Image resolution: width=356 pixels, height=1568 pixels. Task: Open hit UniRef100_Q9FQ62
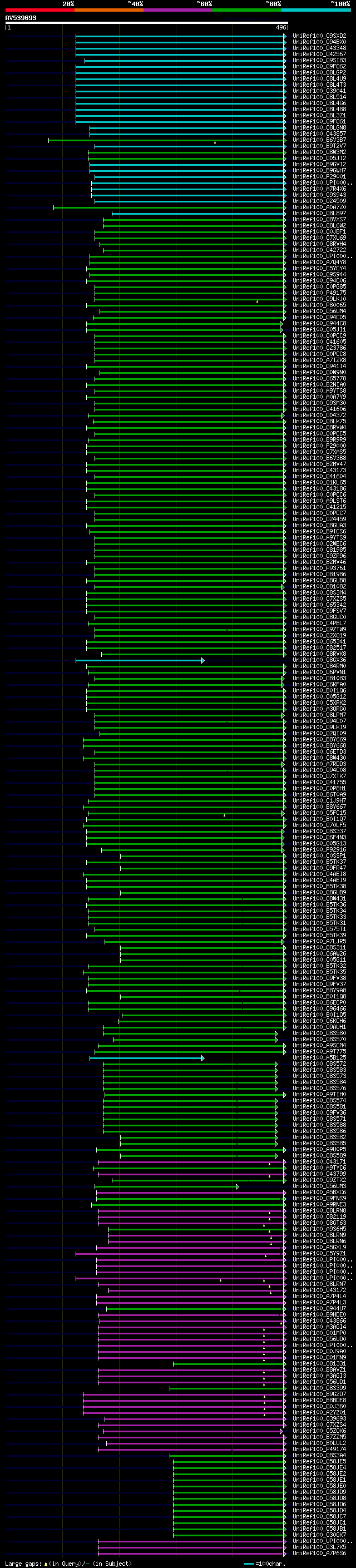click(x=319, y=66)
